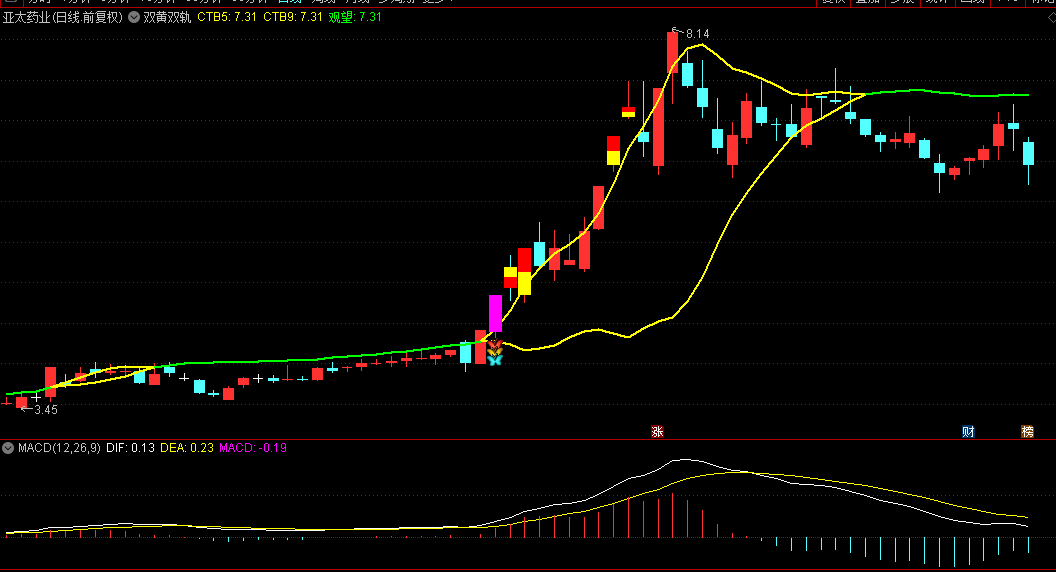Click the CTB5: 7.31 value
The width and height of the screenshot is (1056, 572).
(227, 18)
